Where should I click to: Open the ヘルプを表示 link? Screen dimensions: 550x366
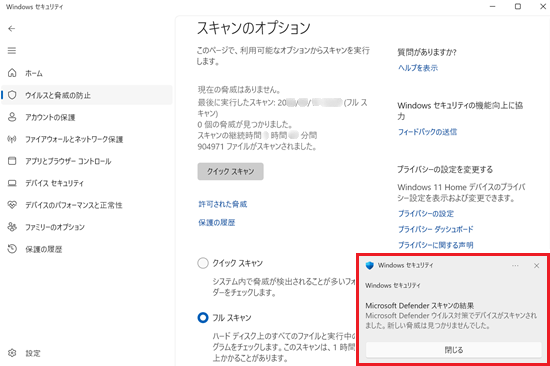pos(418,68)
